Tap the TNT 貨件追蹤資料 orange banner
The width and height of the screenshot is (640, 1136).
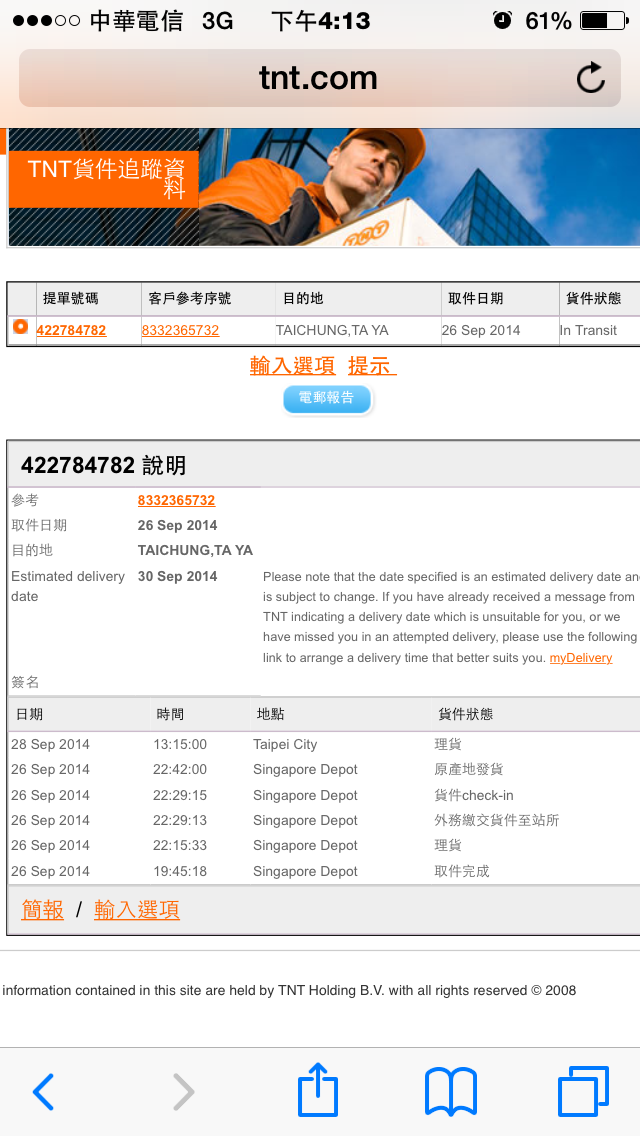coord(104,178)
